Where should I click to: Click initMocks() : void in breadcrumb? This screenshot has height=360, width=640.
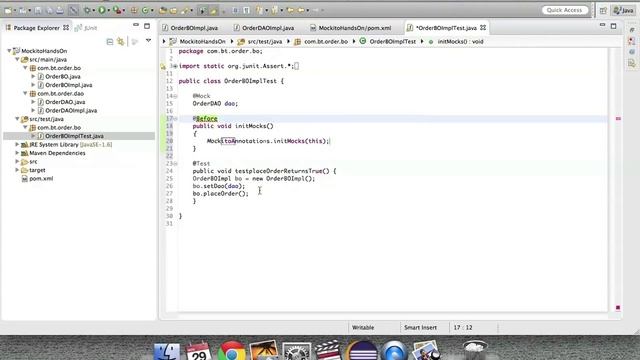click(460, 42)
